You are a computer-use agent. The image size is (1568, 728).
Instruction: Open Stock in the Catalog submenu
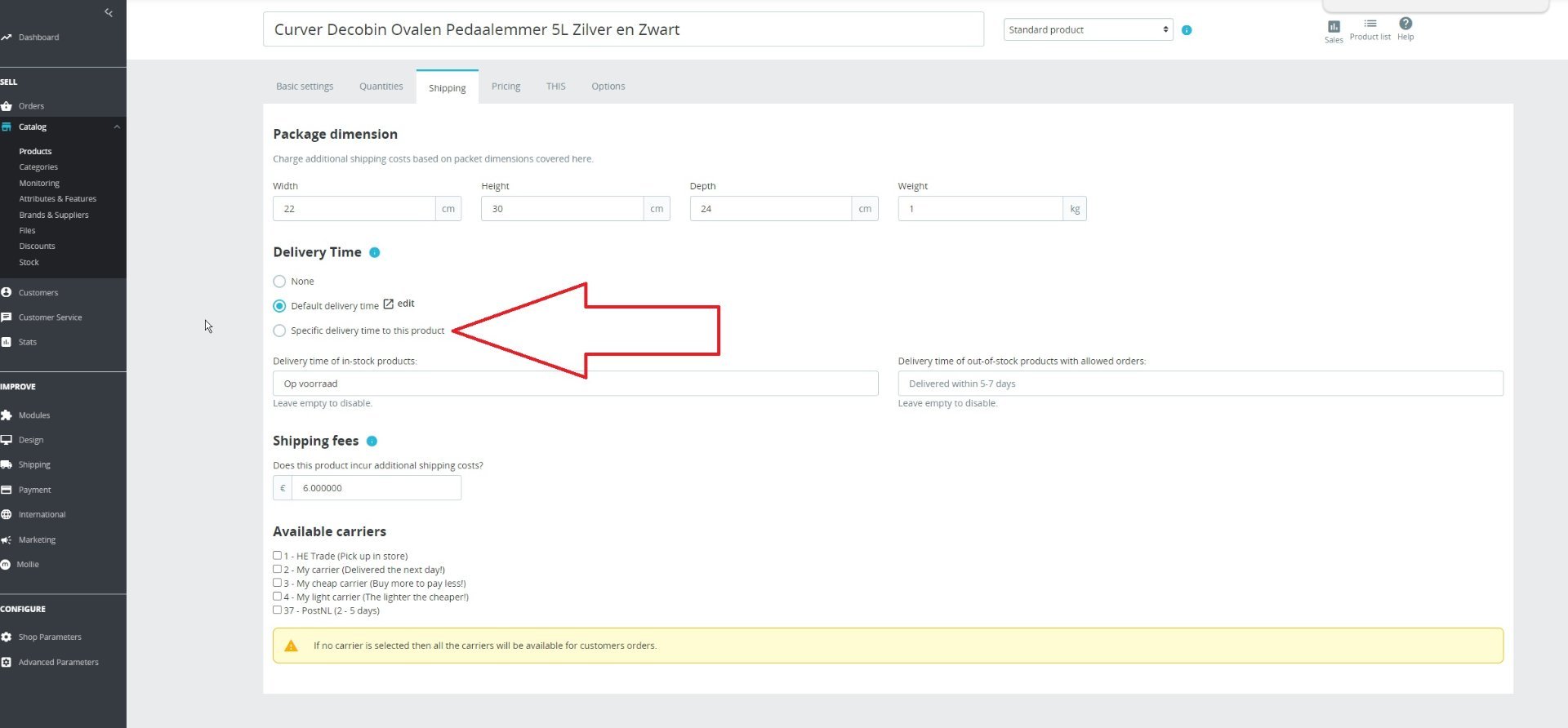tap(29, 263)
